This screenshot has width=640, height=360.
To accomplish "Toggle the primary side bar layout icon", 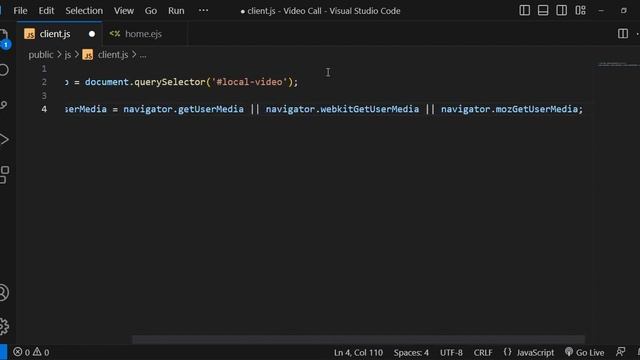I will 524,11.
